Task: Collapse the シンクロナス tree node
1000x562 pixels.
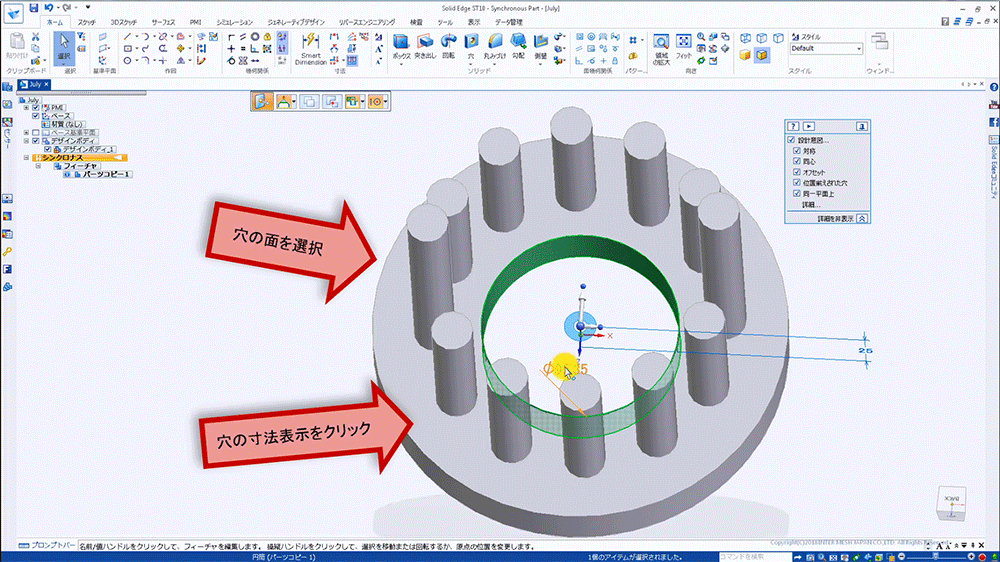Action: (x=27, y=158)
